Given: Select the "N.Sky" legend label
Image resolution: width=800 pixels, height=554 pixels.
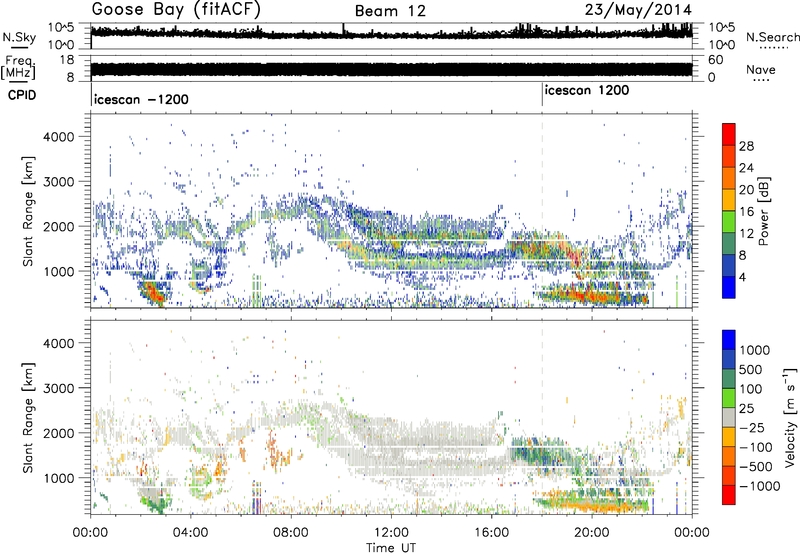Looking at the screenshot, I should [19, 37].
